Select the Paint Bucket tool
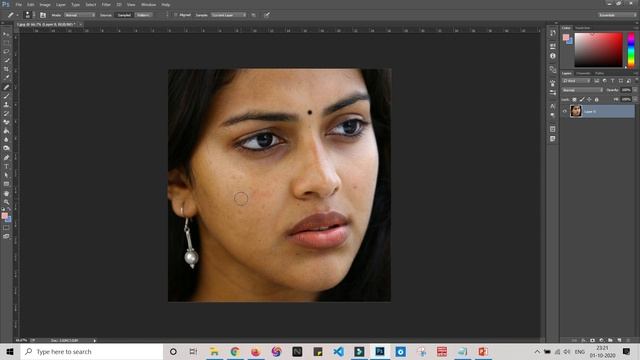The width and height of the screenshot is (640, 360). click(6, 131)
